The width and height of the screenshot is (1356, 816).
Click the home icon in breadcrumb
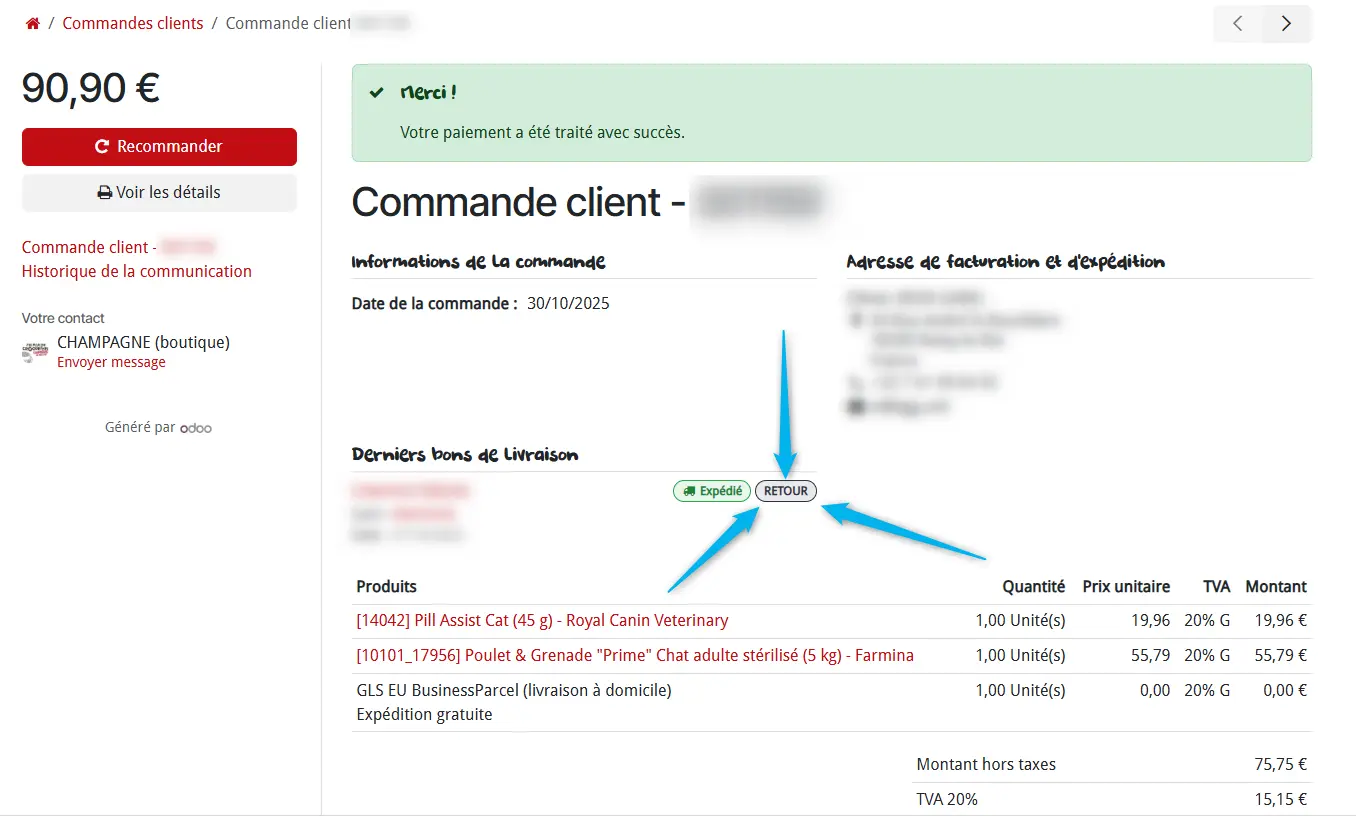(x=33, y=23)
